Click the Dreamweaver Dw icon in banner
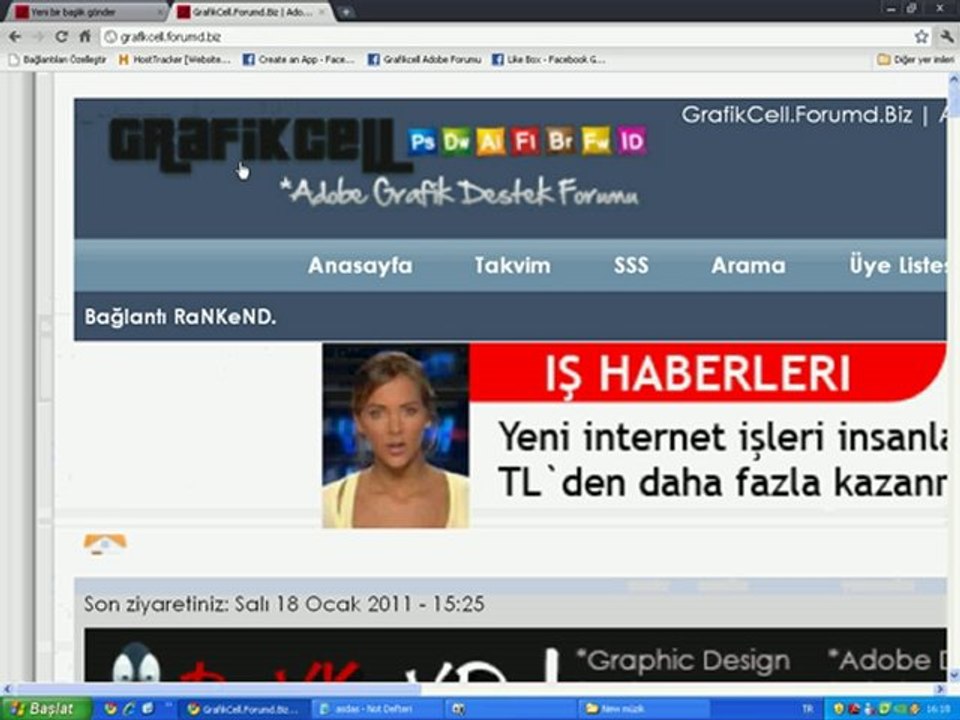960x720 pixels. coord(457,141)
